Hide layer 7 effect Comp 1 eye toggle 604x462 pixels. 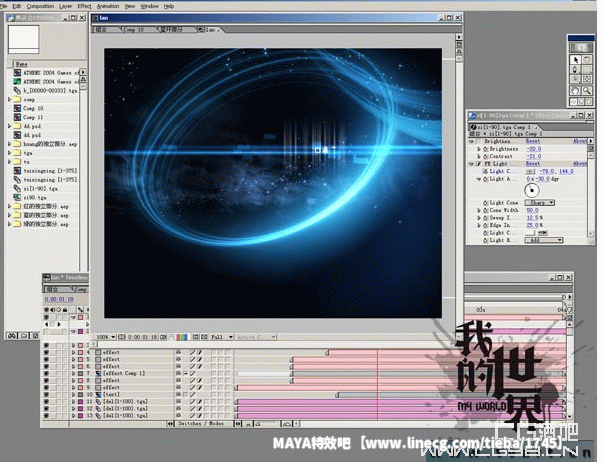[x=46, y=373]
